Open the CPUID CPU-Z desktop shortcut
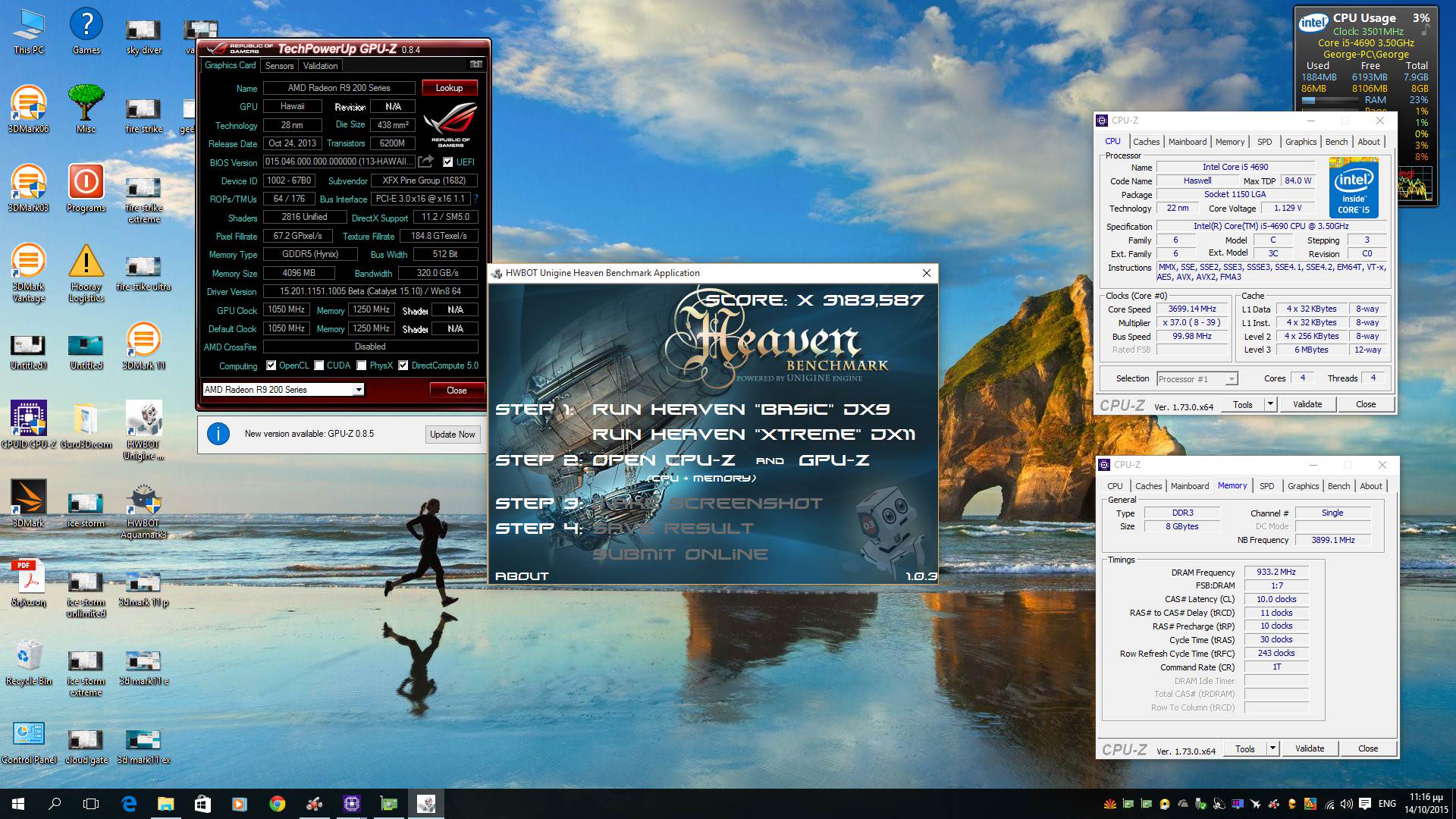1456x819 pixels. 29,425
